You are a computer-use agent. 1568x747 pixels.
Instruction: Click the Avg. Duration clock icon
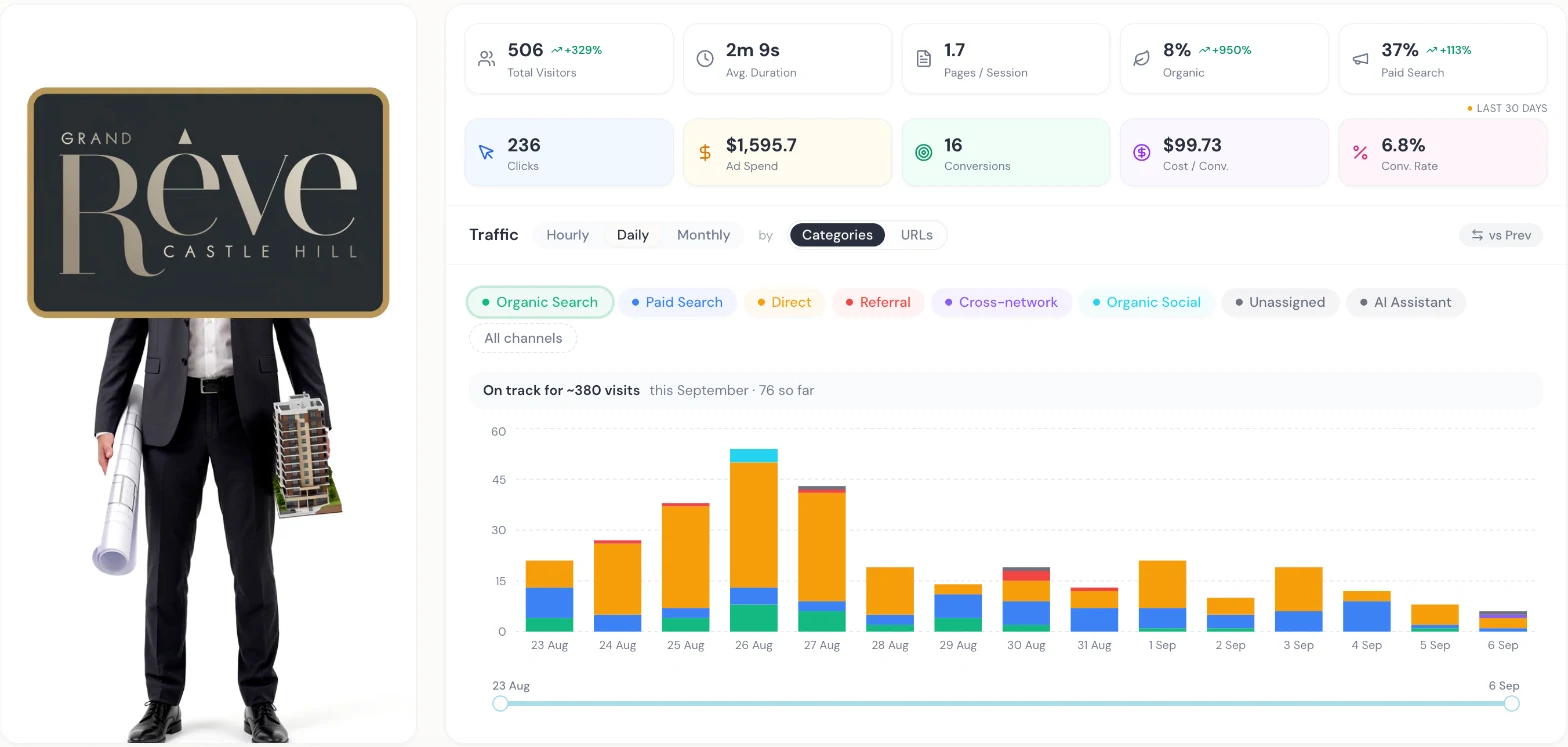click(705, 59)
